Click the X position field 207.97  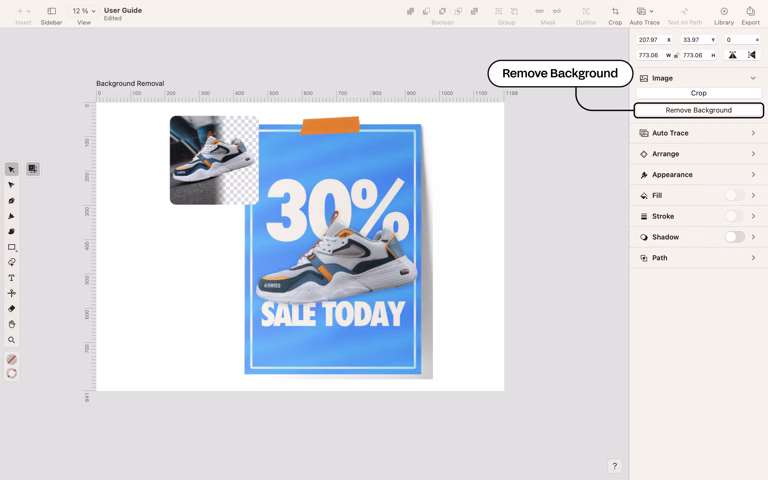[x=654, y=40]
